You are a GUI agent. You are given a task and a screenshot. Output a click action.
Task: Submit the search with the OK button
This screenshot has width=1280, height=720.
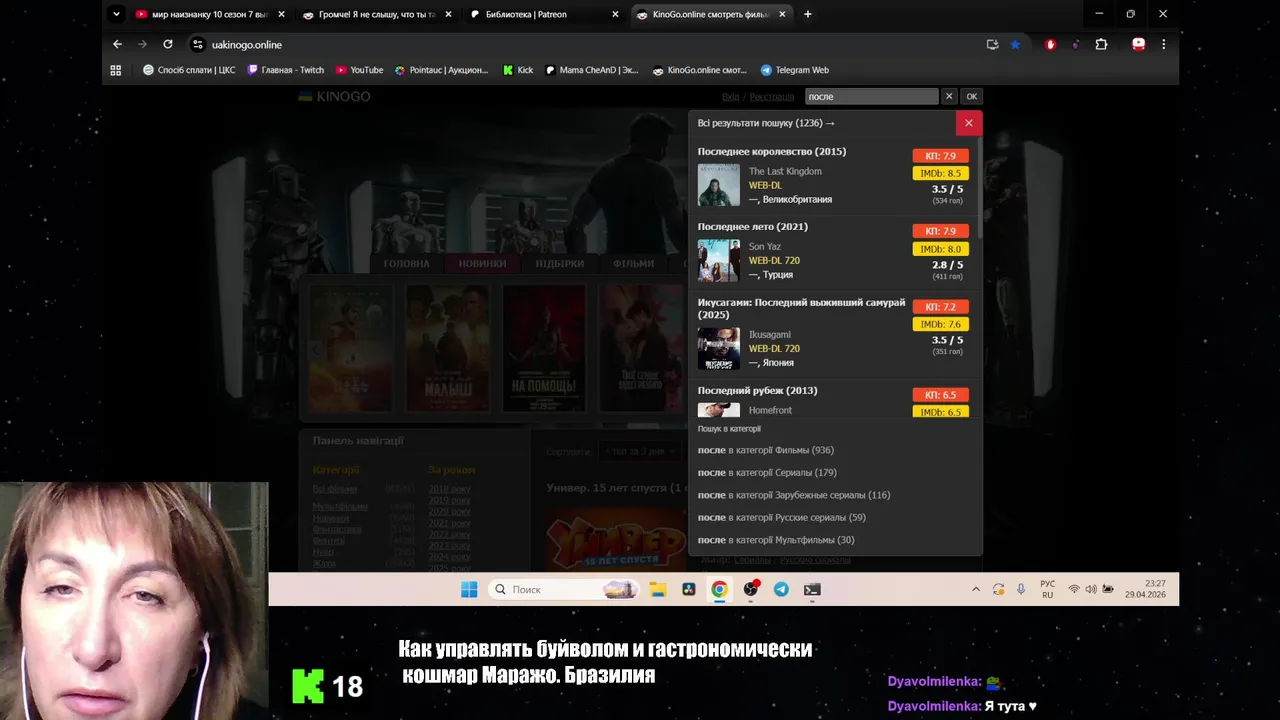[971, 96]
